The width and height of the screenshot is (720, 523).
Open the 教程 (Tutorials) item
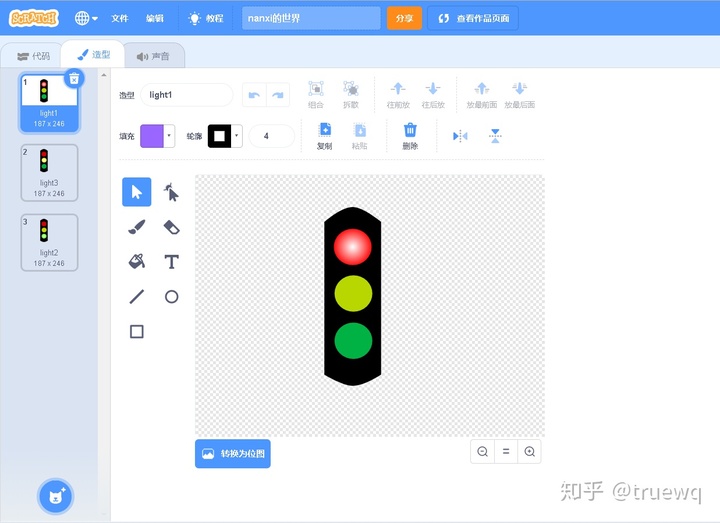pyautogui.click(x=206, y=18)
